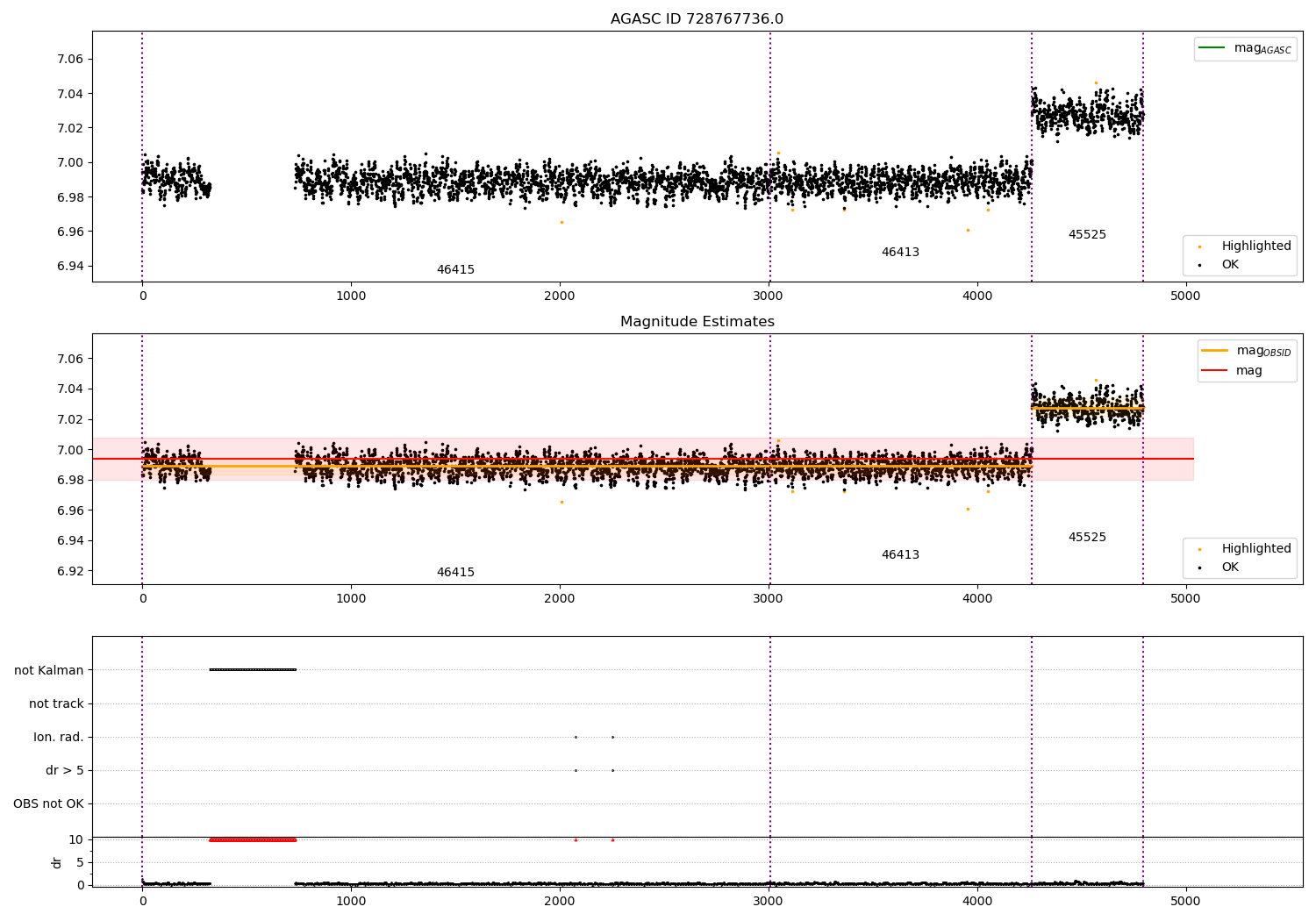
Task: Select the green mag AGASC legend entry
Action: [1245, 48]
